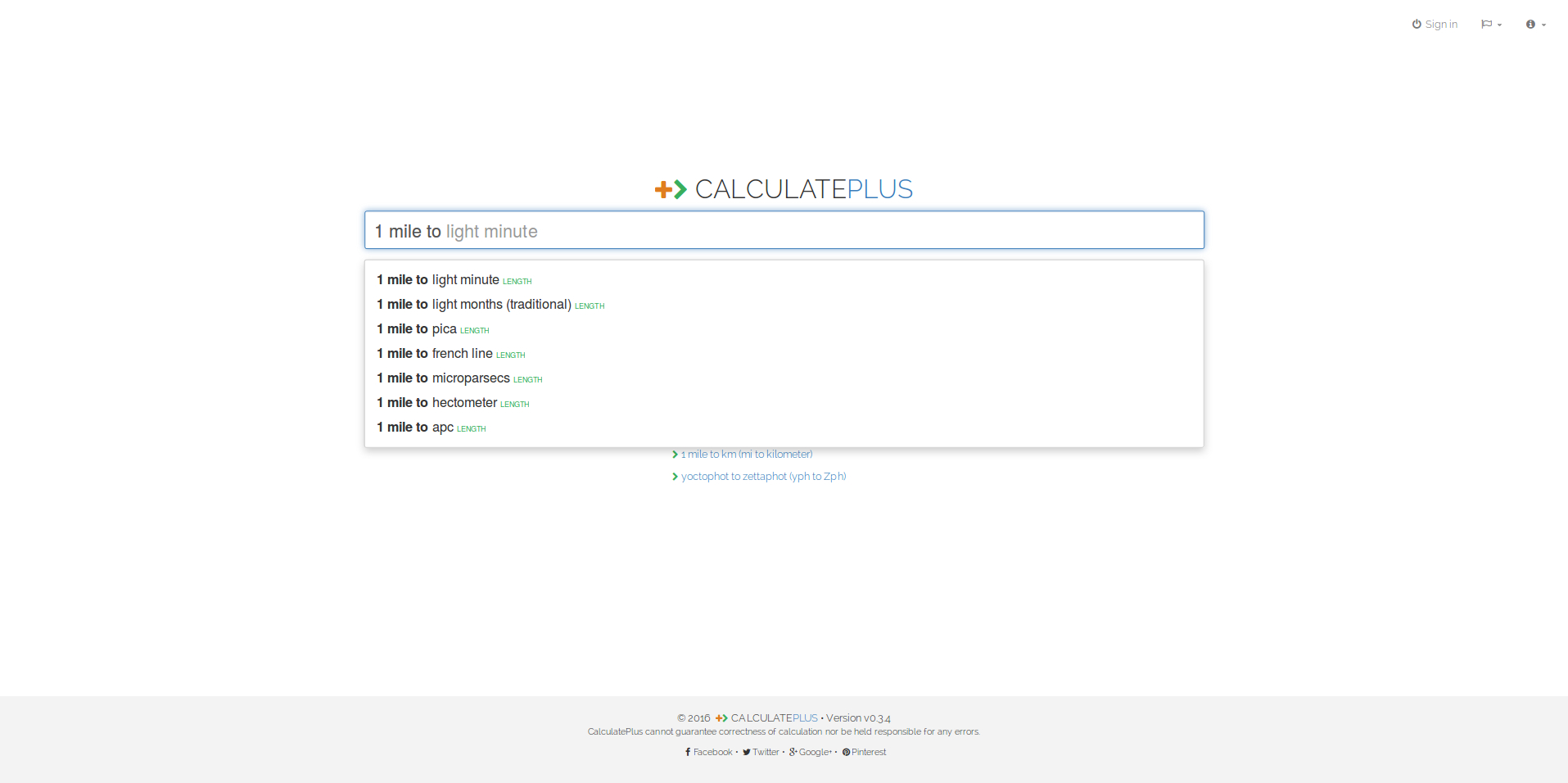The width and height of the screenshot is (1568, 783).
Task: Select suggestion light months (traditional)
Action: (x=784, y=305)
